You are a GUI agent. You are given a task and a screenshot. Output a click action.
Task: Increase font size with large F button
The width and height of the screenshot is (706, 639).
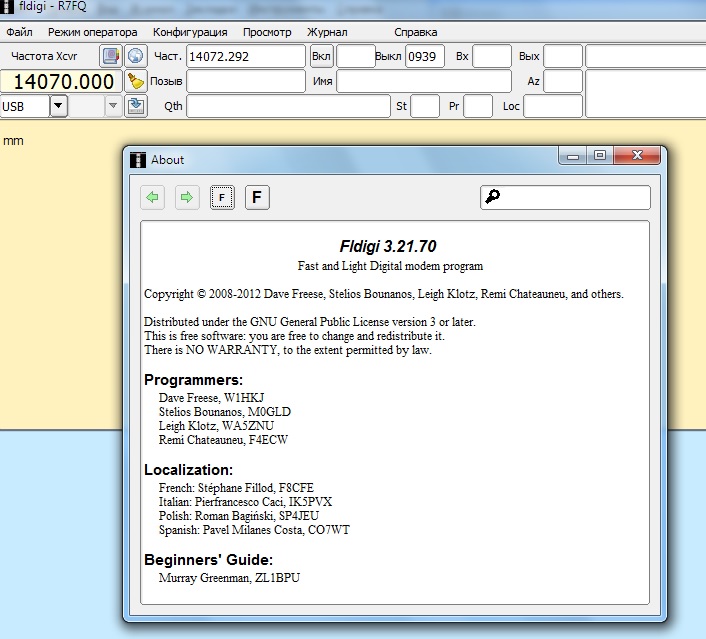[257, 198]
